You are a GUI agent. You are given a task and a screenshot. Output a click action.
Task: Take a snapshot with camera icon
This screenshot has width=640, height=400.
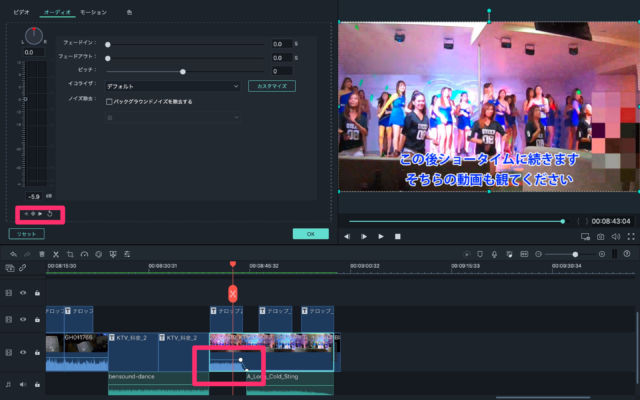coord(600,236)
